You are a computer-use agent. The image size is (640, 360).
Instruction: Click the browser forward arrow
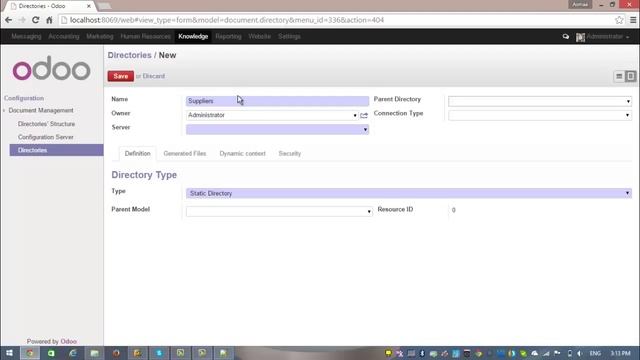coord(22,20)
